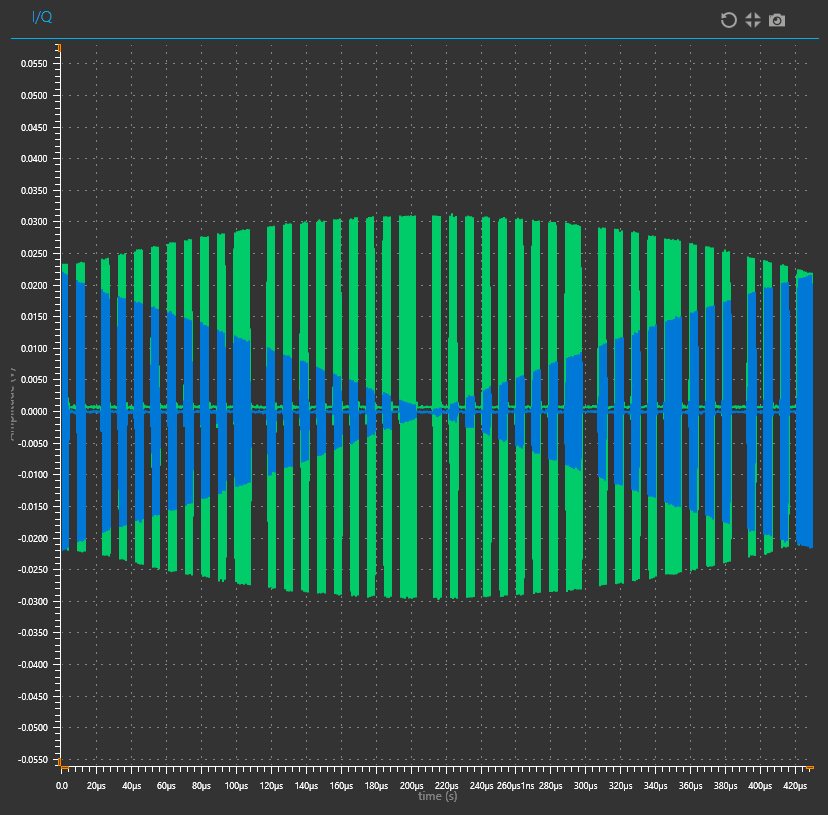Click the 100µs time axis label

[x=236, y=786]
